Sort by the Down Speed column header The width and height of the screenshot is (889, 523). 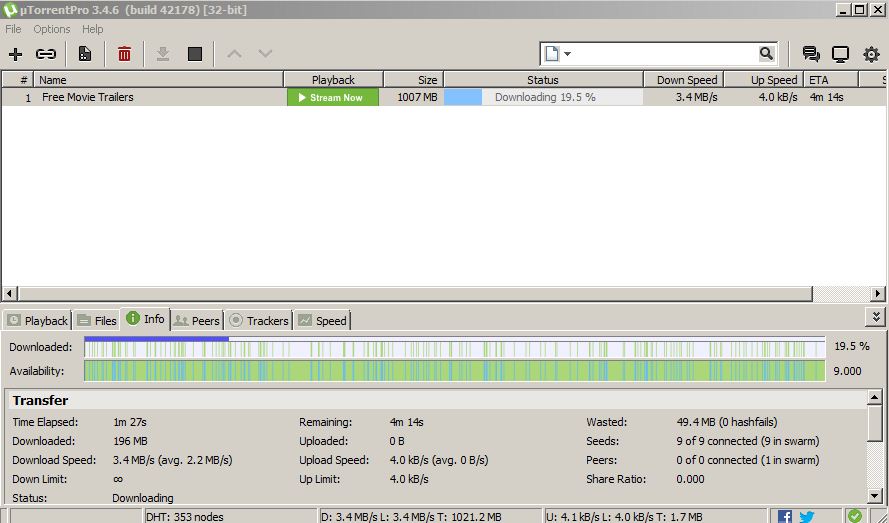pos(684,79)
